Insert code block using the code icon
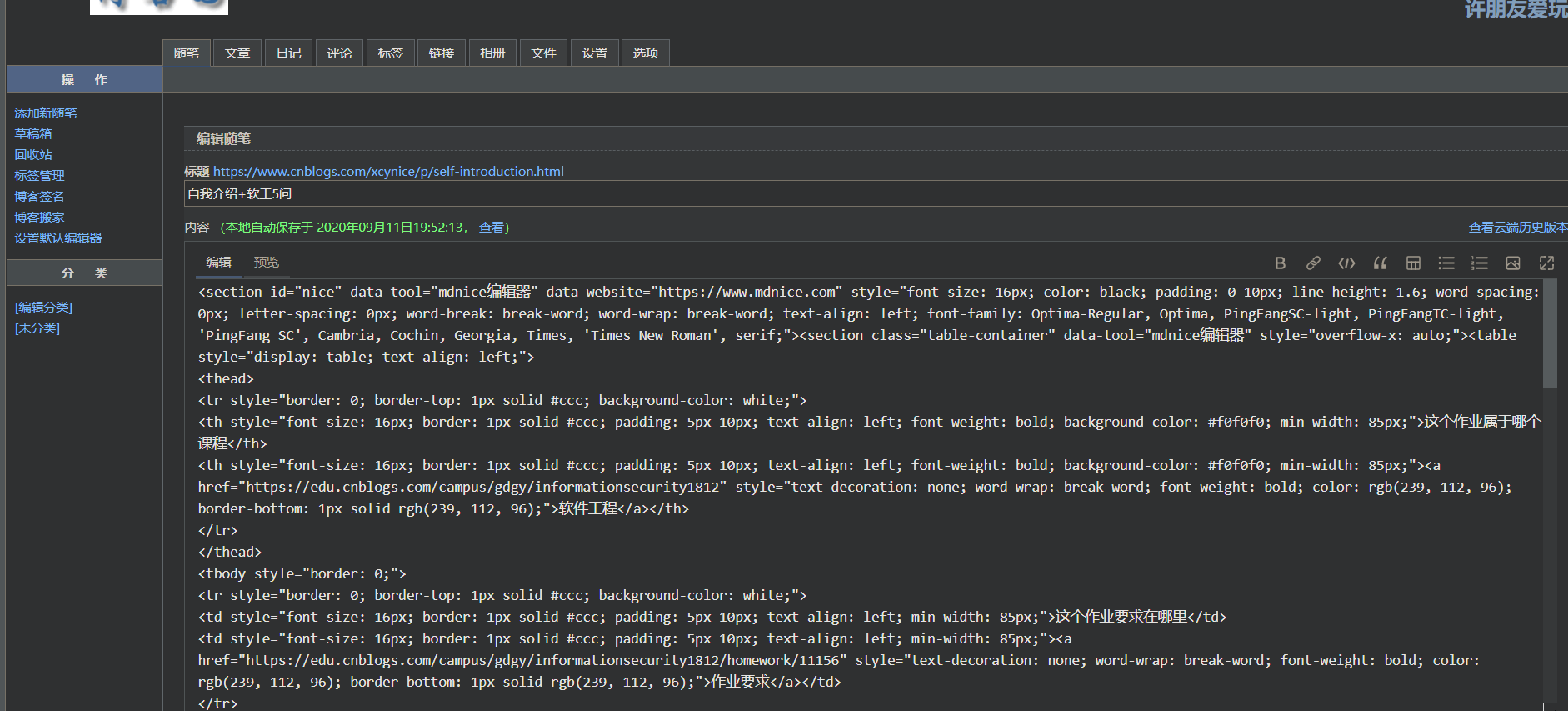The image size is (1568, 711). [x=1346, y=263]
